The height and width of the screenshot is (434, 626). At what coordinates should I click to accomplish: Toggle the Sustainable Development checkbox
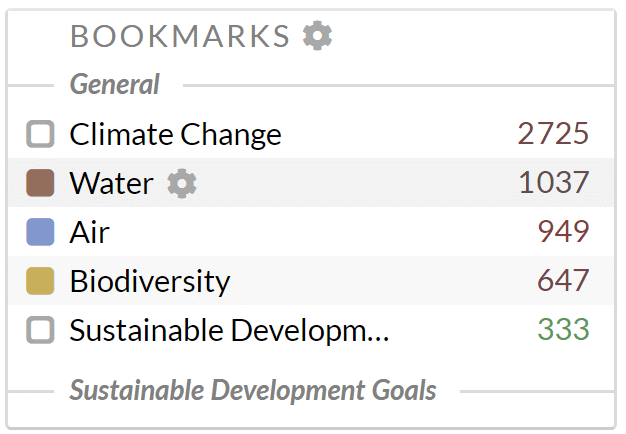point(40,330)
